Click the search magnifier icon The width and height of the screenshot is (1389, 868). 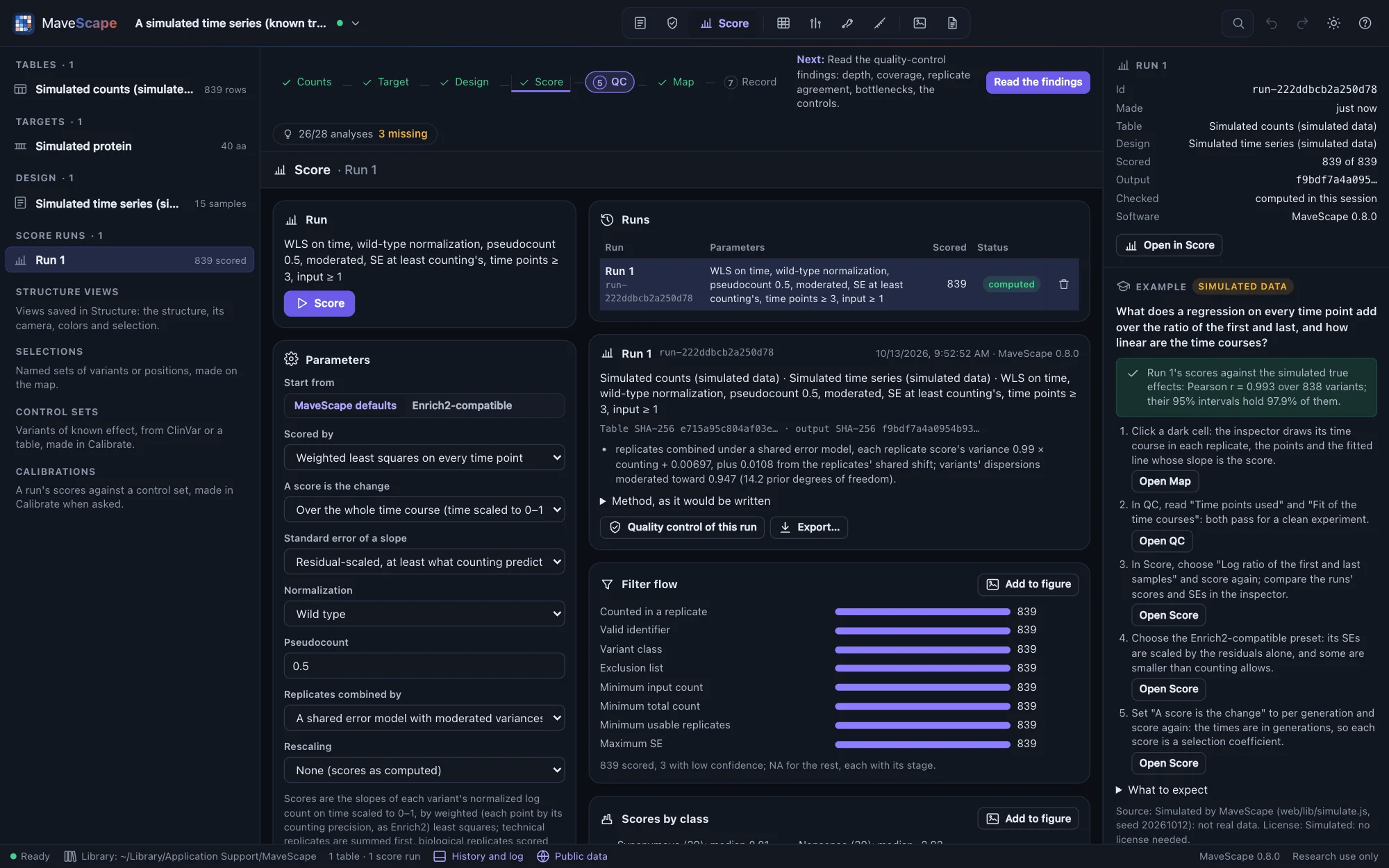pyautogui.click(x=1238, y=23)
